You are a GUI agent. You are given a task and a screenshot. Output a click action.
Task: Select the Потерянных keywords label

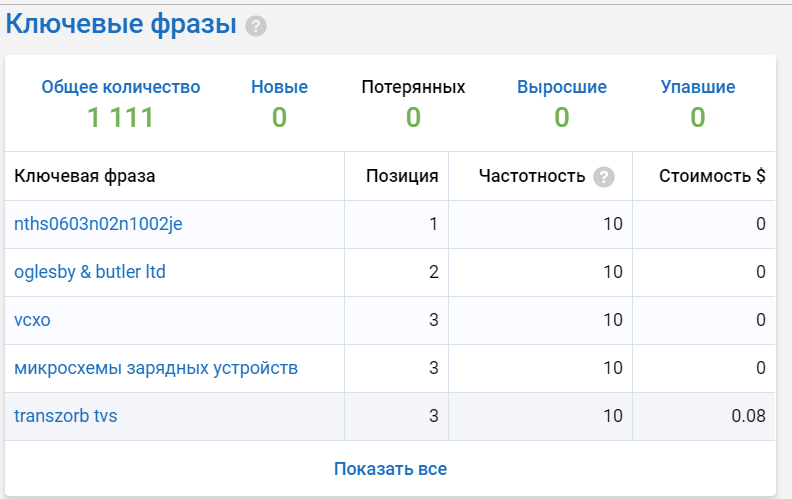[413, 87]
